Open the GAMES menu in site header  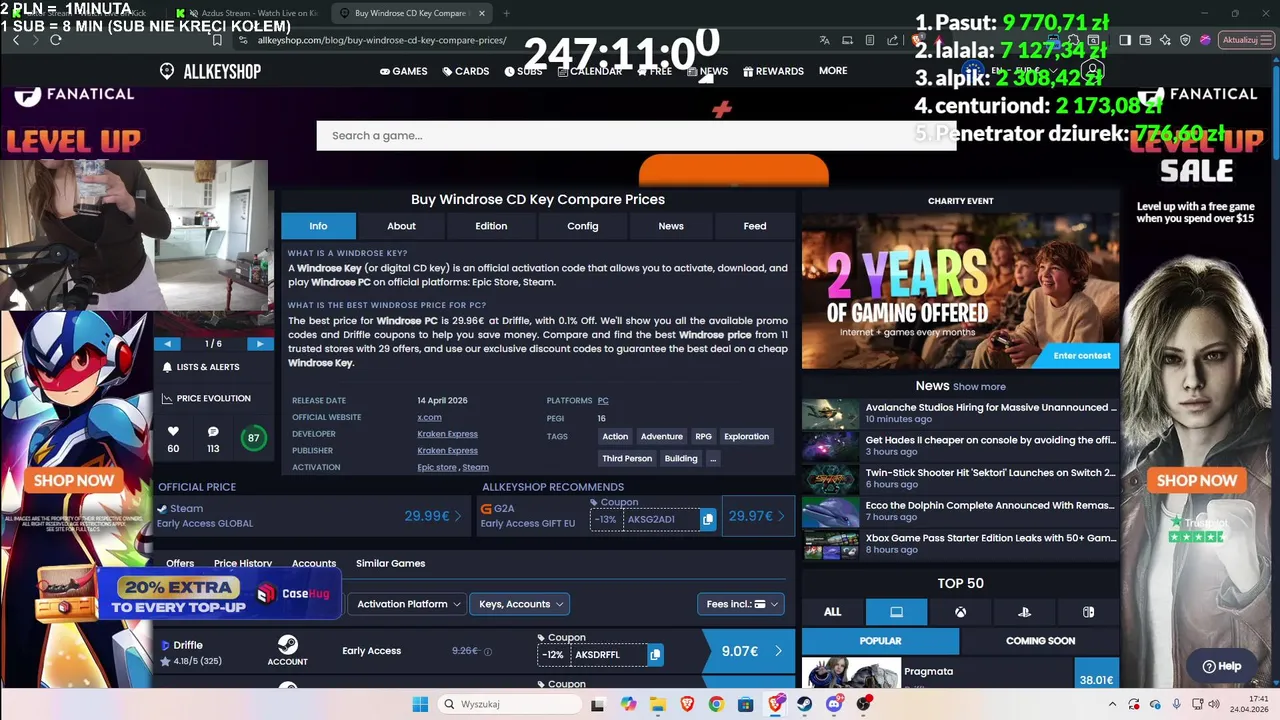403,71
